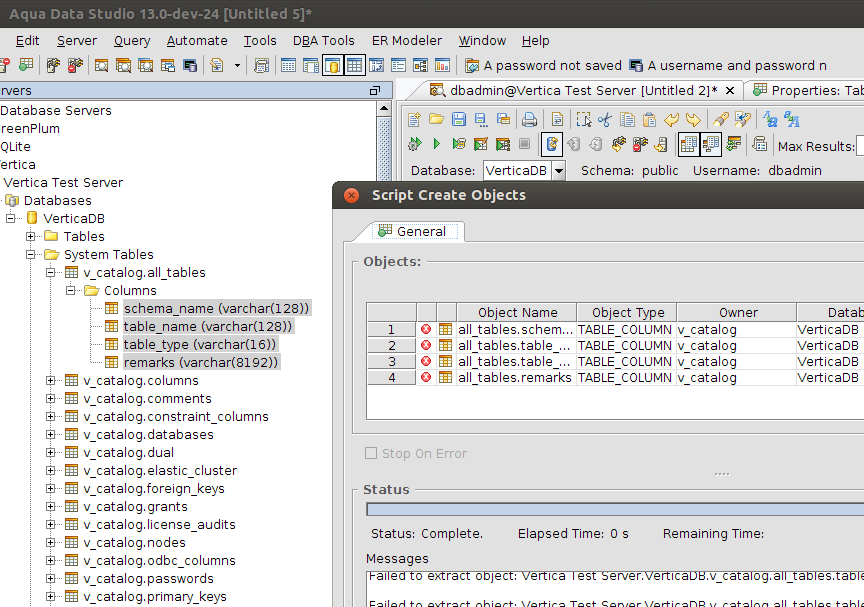Select row 4 all_tables.remarks in Objects
Viewport: 864px width, 607px height.
point(514,378)
